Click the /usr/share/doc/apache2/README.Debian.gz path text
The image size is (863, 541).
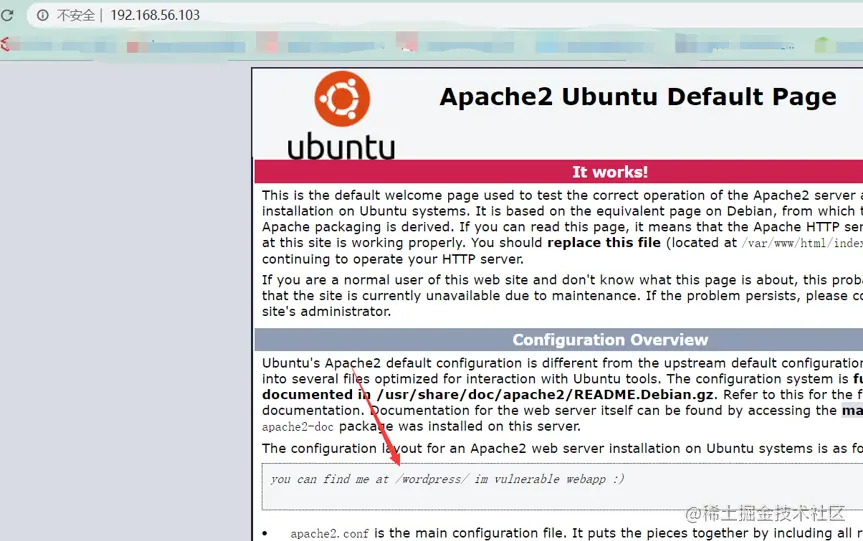[545, 395]
